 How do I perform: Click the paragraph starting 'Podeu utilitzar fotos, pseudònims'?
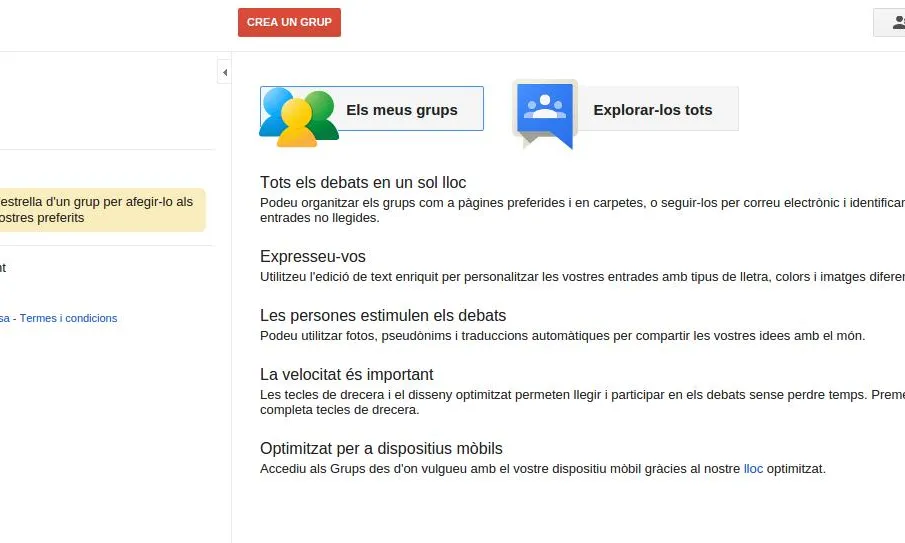563,336
